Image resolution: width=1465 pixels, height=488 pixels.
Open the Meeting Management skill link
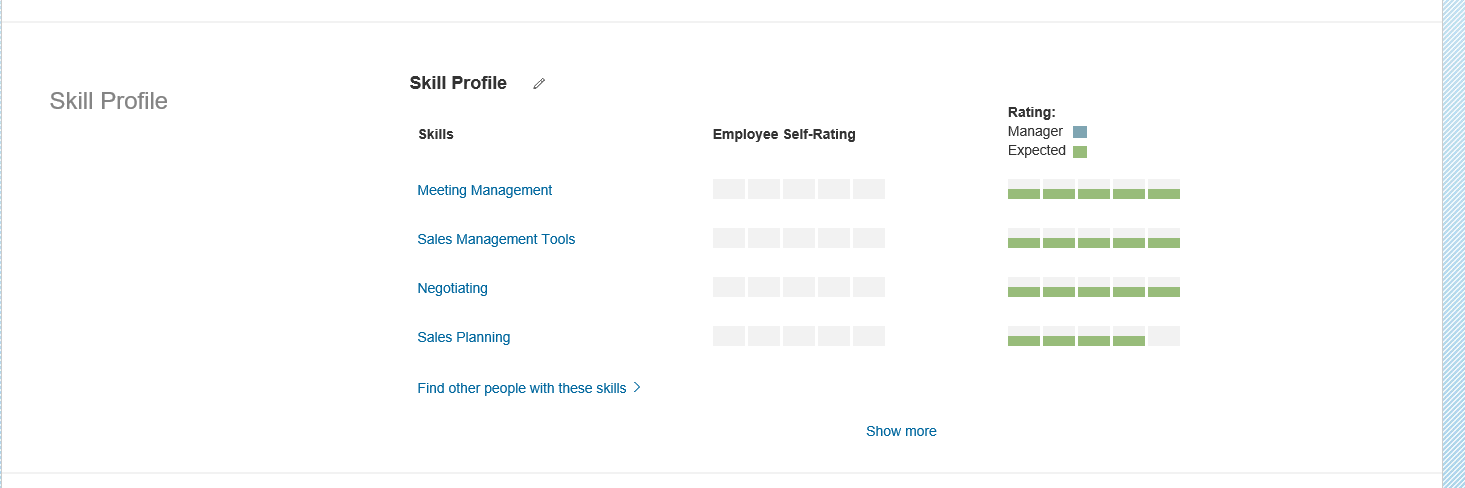point(484,190)
